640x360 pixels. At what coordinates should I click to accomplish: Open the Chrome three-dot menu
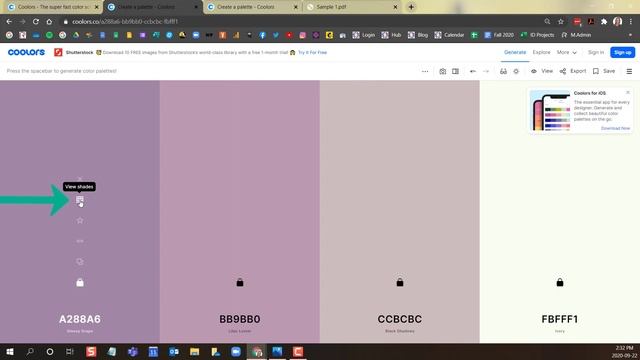coord(631,22)
